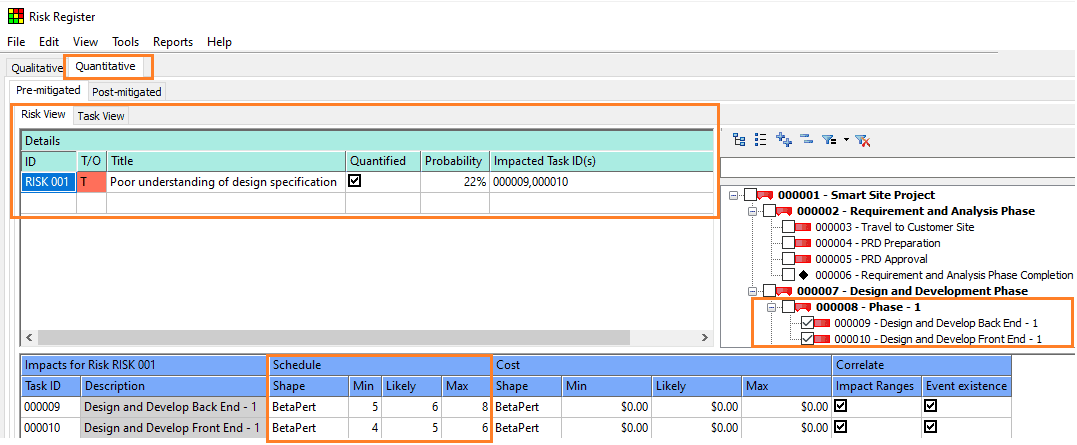
Task: Switch to the Post-mitigated tab
Action: (126, 91)
